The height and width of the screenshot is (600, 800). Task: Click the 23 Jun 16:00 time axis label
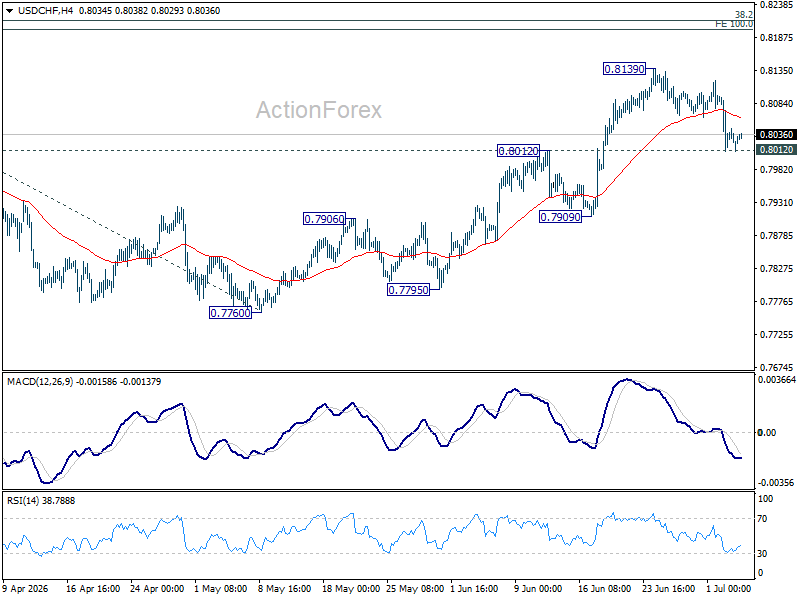tap(668, 588)
